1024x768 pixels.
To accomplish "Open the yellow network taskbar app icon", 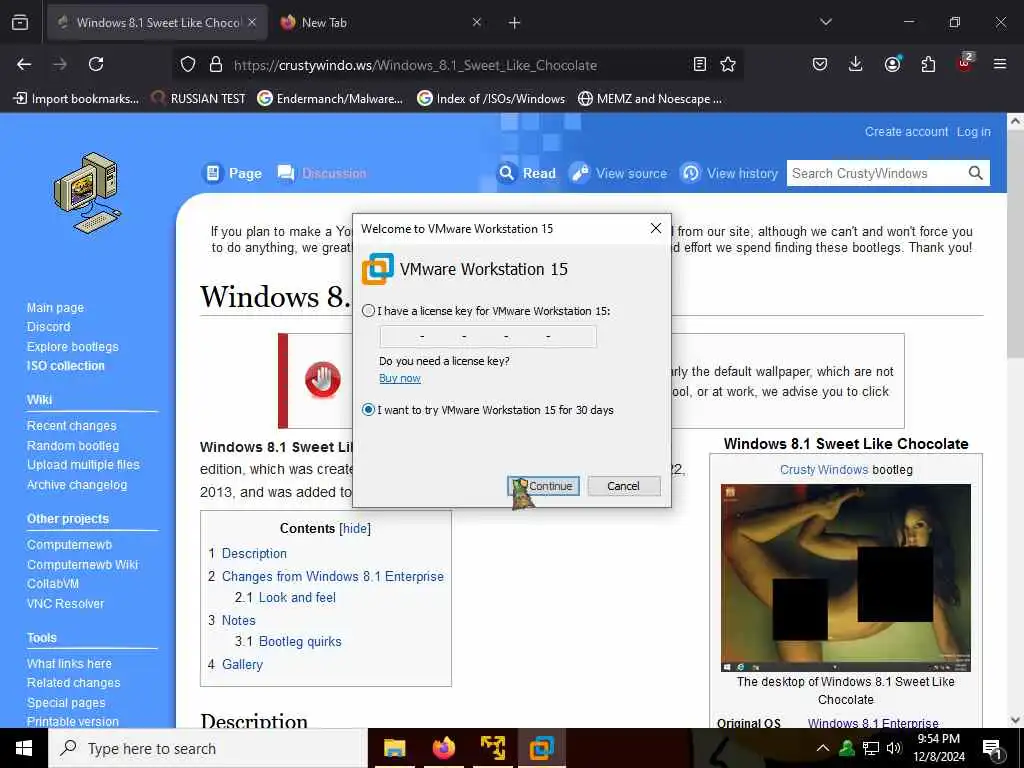I will pyautogui.click(x=492, y=748).
